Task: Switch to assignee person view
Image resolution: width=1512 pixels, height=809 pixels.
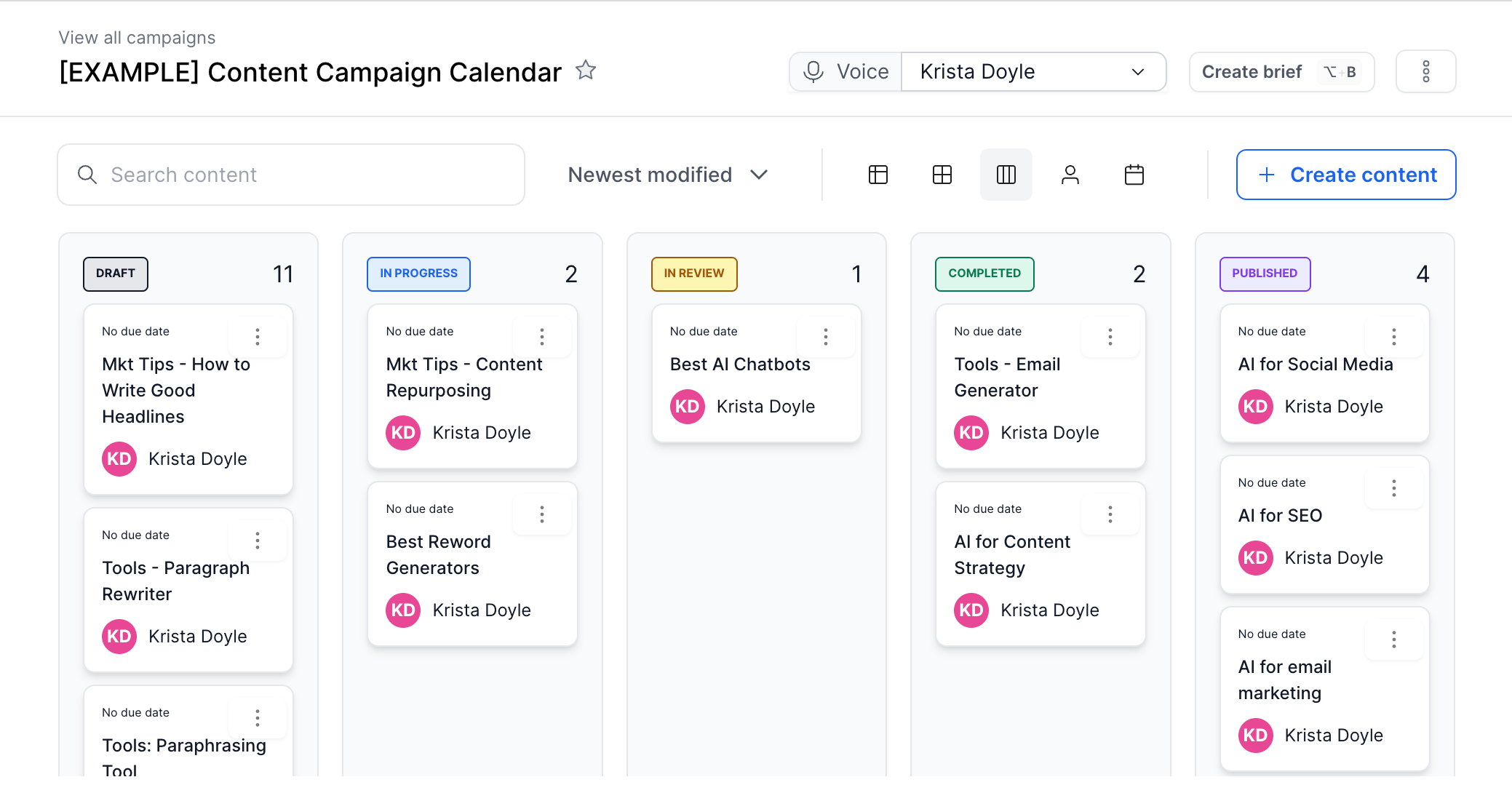Action: pyautogui.click(x=1070, y=175)
